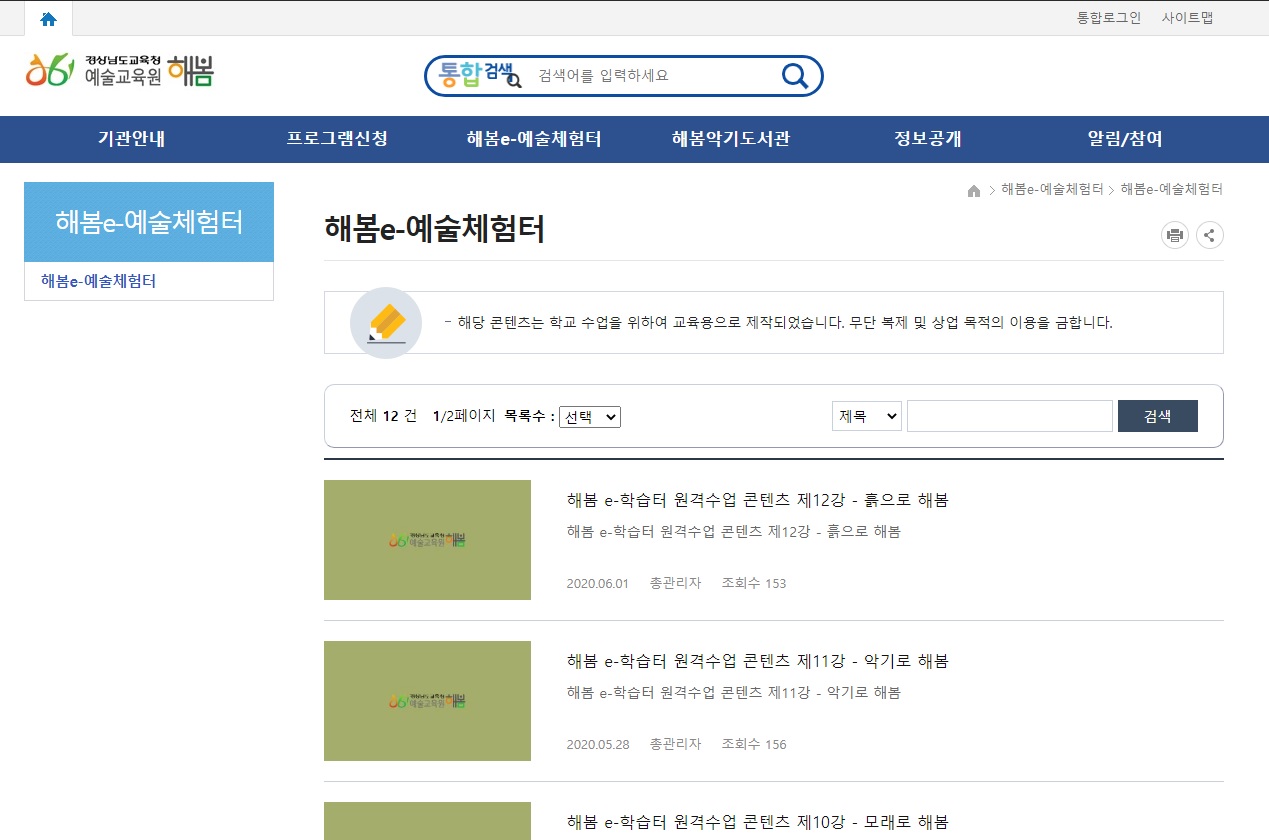Click the home icon tab at top left
1269x840 pixels.
[48, 19]
